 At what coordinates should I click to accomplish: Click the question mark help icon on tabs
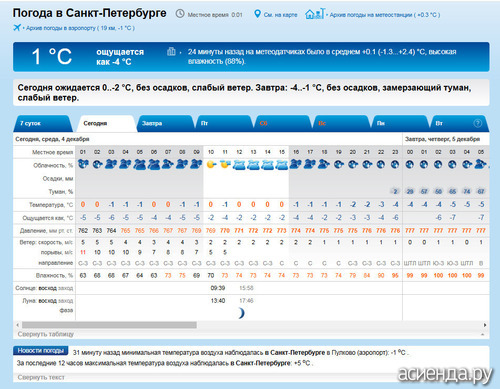477,123
